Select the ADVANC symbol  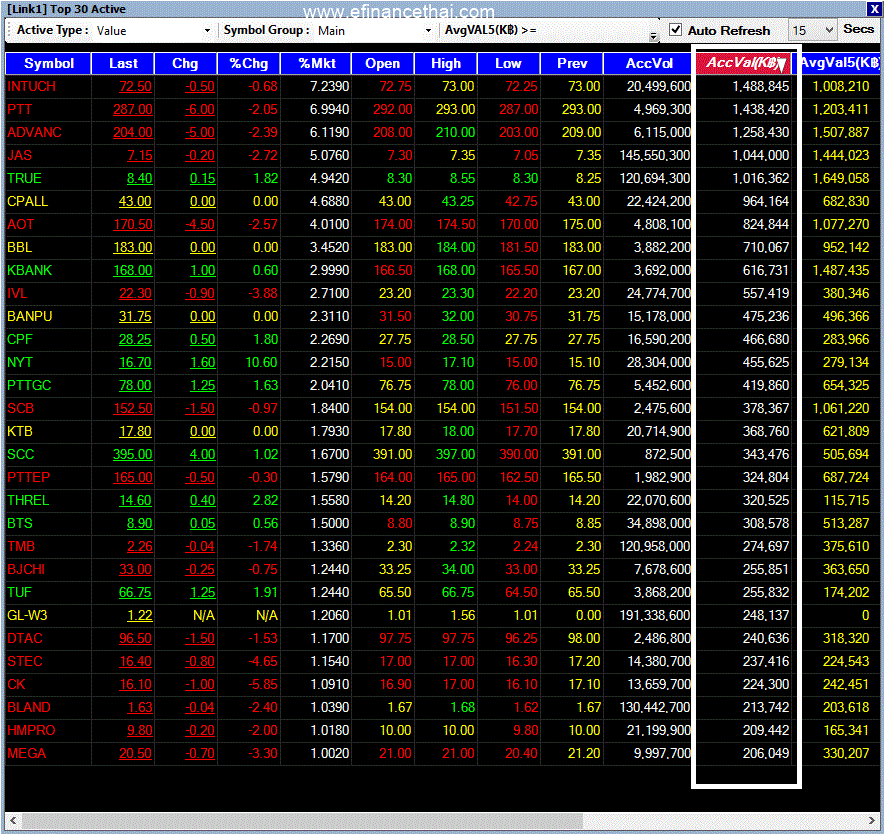coord(34,133)
